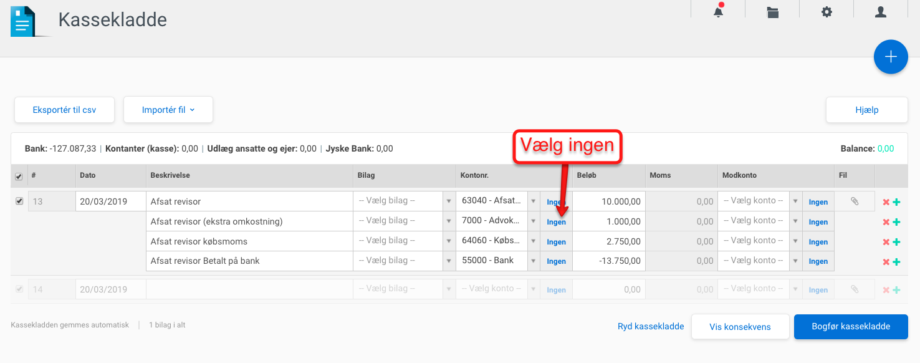The width and height of the screenshot is (920, 363).
Task: Open 'Importér fil' dropdown
Action: coord(168,110)
